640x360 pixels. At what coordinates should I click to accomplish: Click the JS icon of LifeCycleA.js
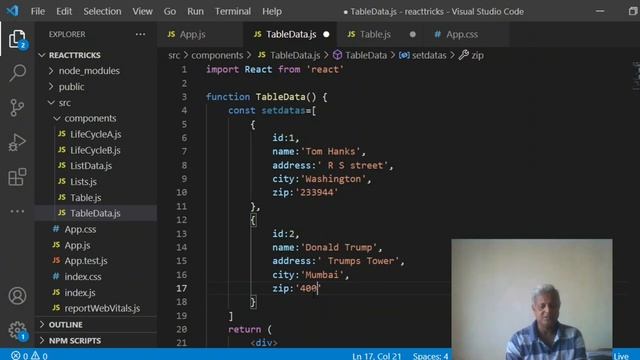tap(62, 134)
